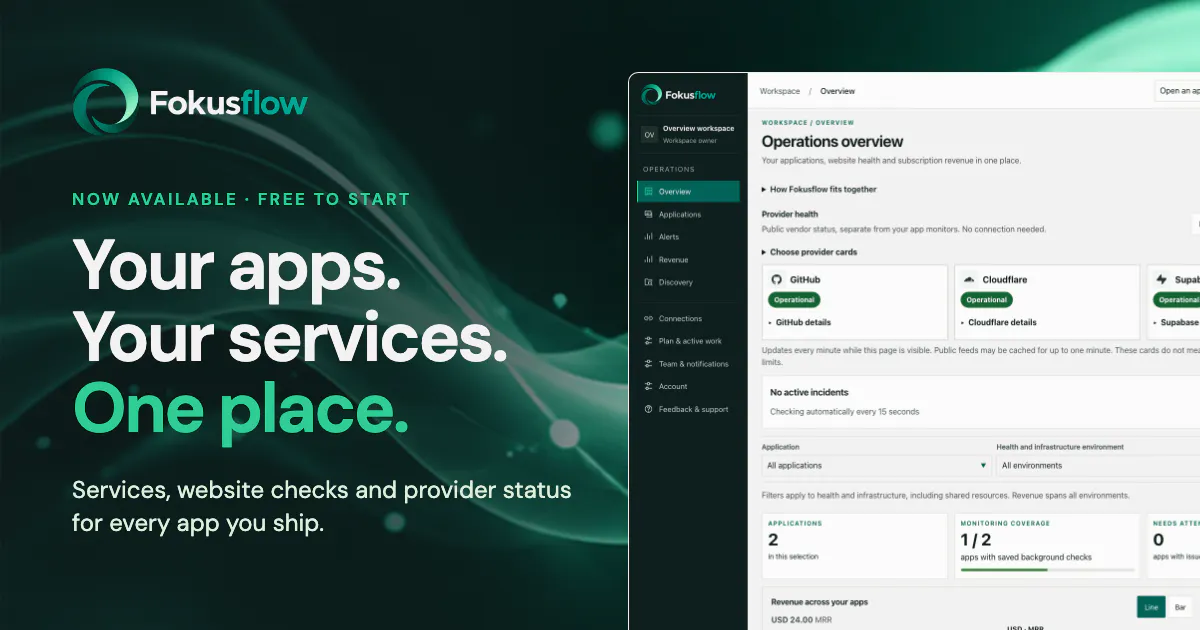The image size is (1200, 630).
Task: Click the Fokusflow logo in the app sidebar
Action: click(677, 94)
